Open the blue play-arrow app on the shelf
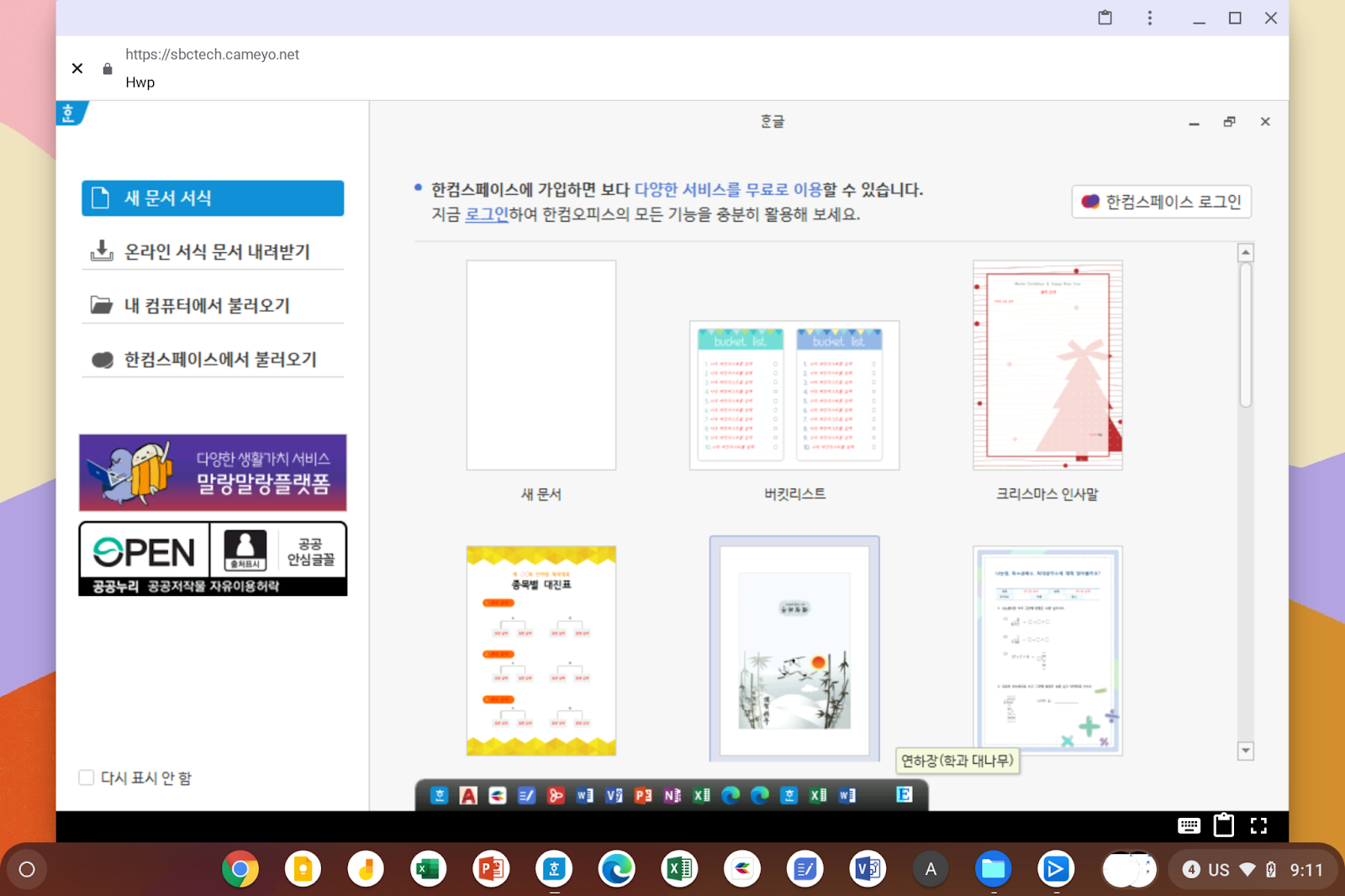 [x=1056, y=869]
